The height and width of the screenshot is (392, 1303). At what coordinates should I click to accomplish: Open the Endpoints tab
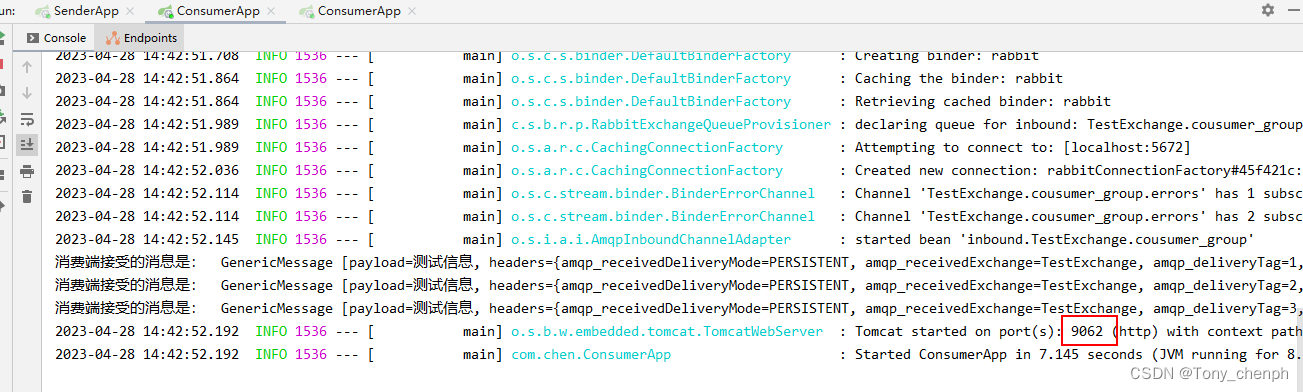[x=141, y=38]
